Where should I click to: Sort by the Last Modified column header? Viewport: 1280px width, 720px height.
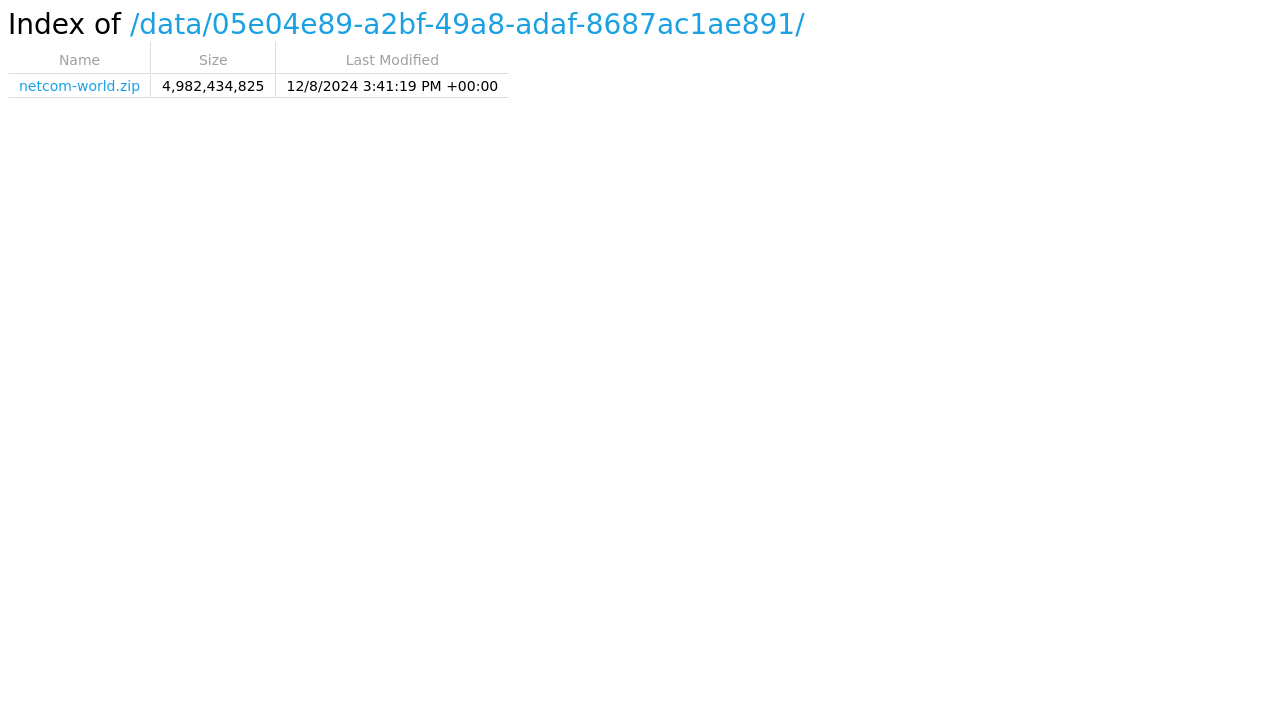pos(392,60)
